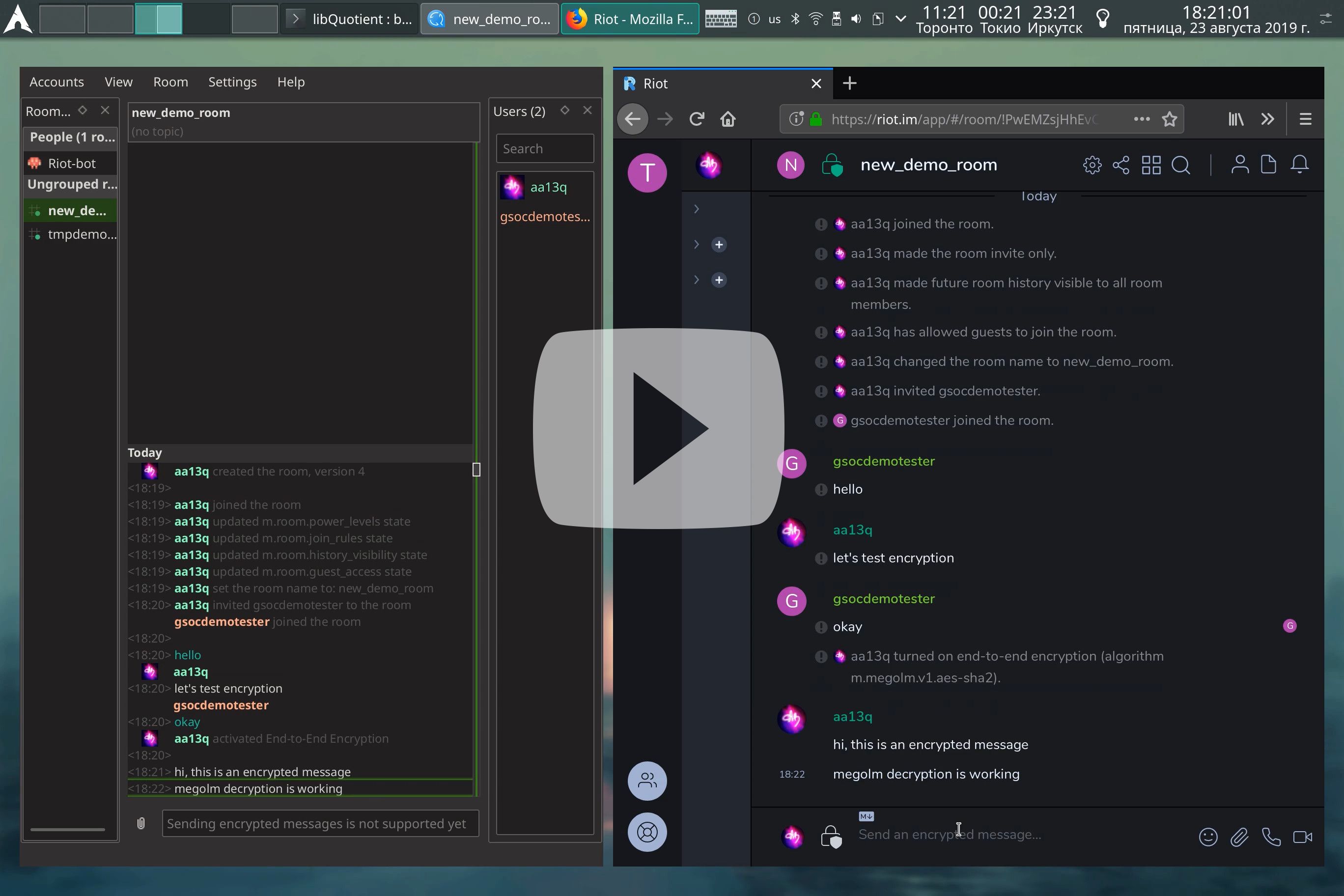Screen dimensions: 1344x896
Task: Switch to the new_demo_ro... taskbar window
Action: [x=489, y=19]
